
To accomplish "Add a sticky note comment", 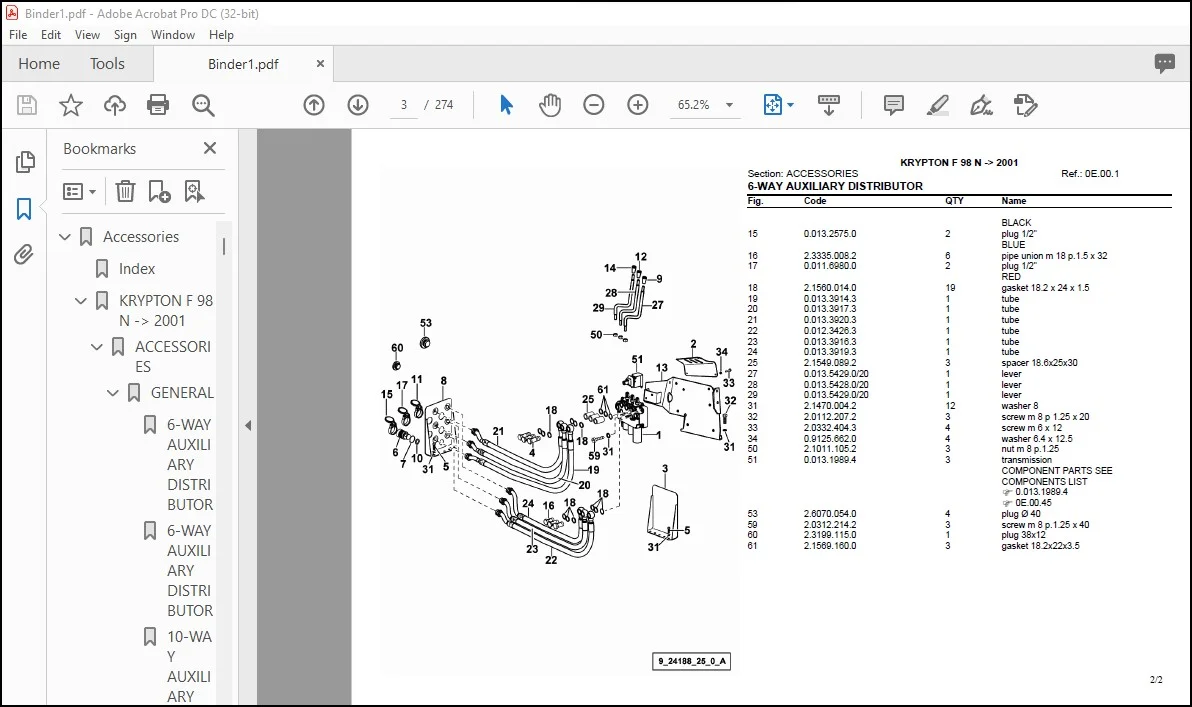I will (x=894, y=105).
